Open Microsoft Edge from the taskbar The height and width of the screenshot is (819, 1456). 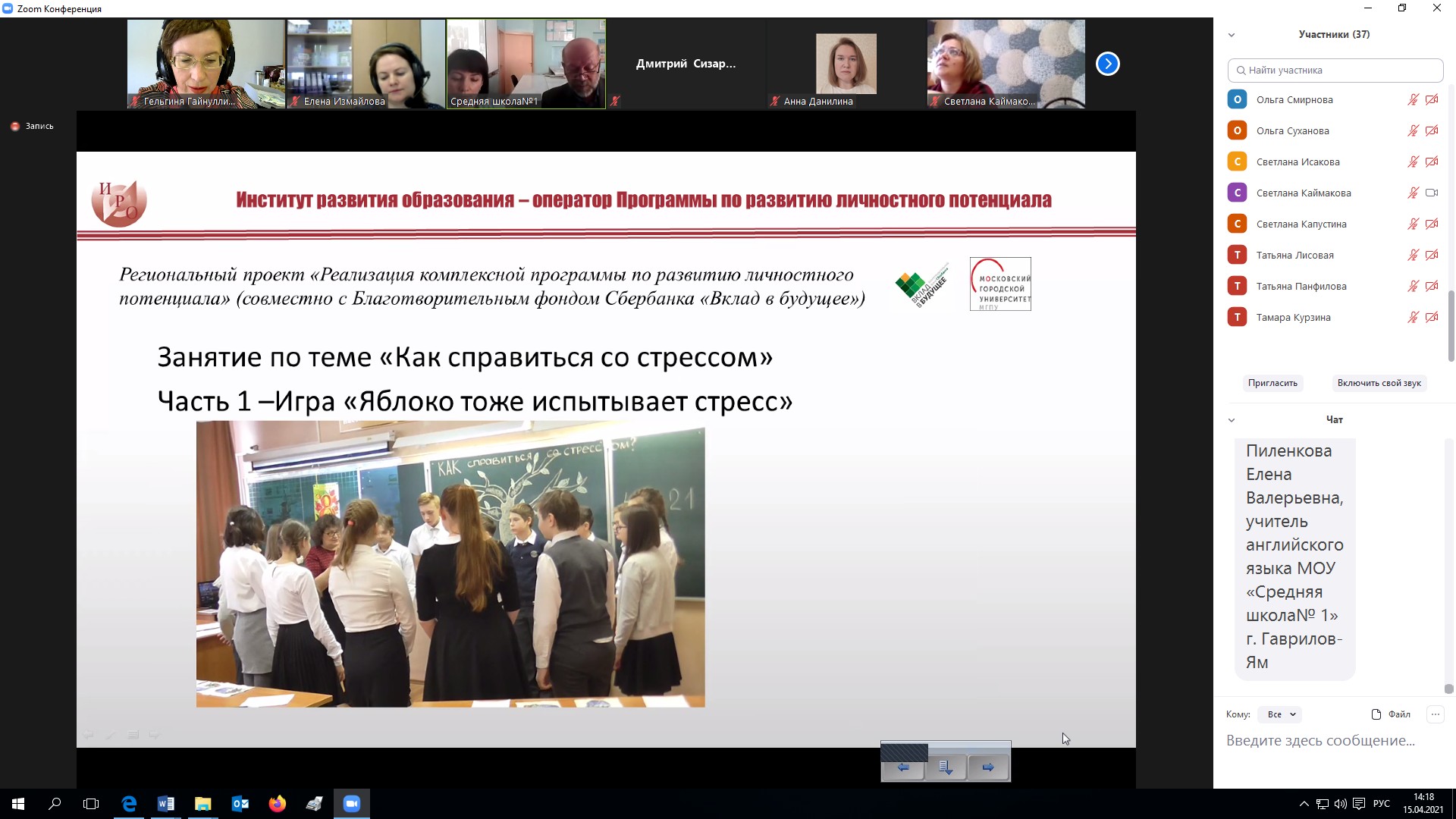[129, 804]
